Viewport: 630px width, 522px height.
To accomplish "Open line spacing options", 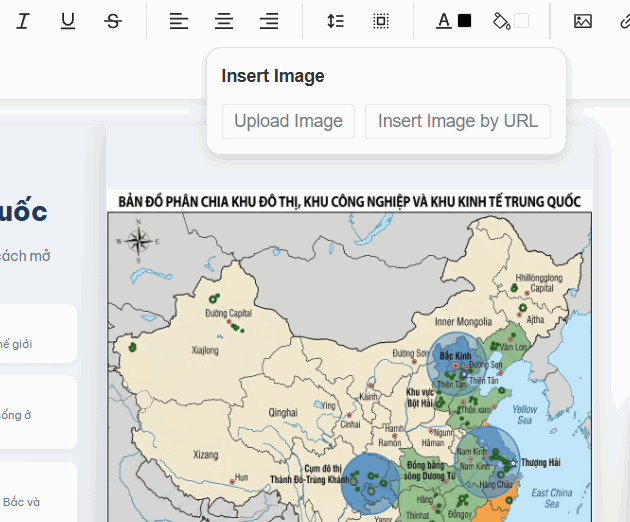I will tap(335, 21).
